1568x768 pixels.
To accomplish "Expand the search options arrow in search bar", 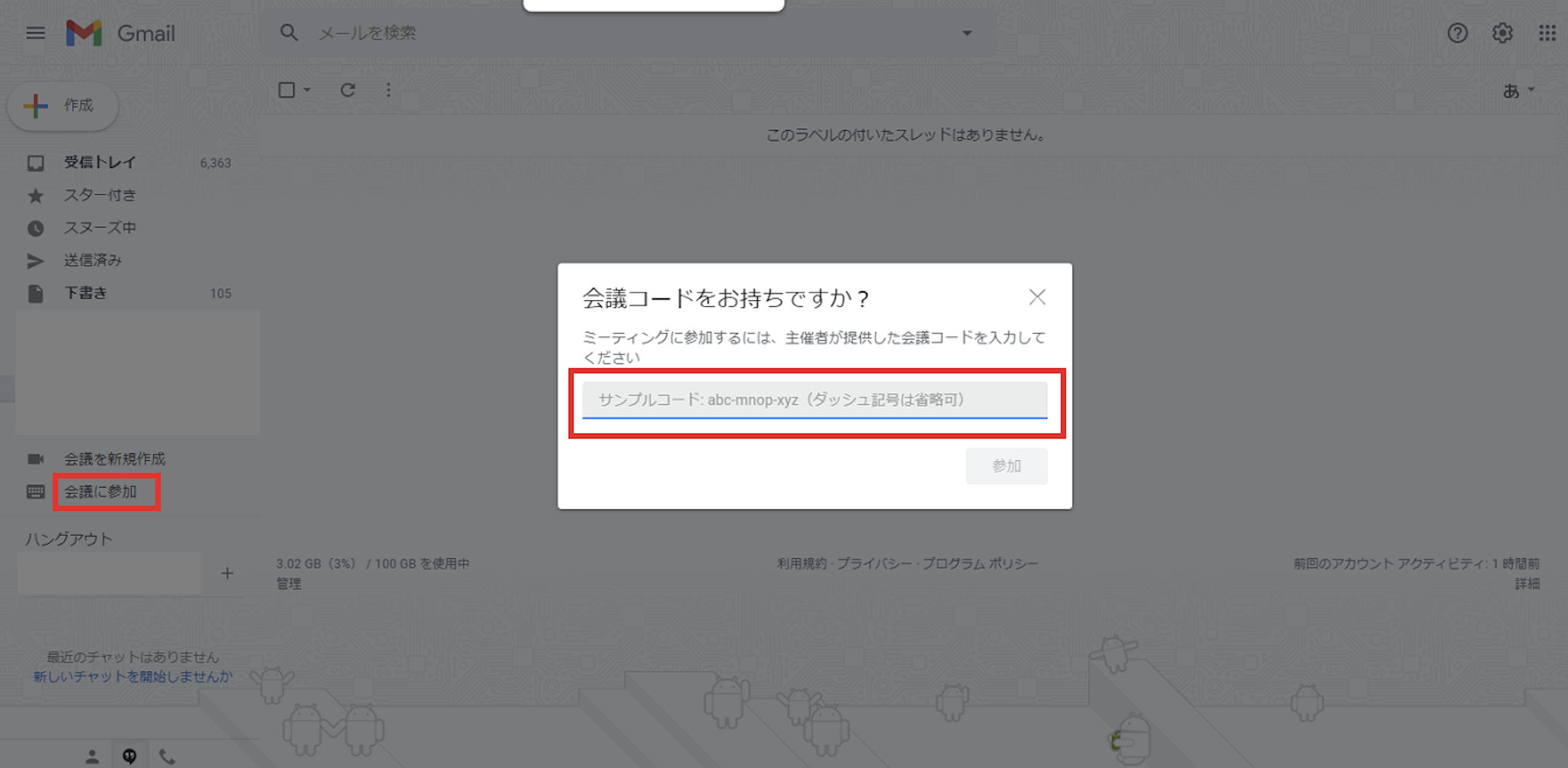I will 966,33.
